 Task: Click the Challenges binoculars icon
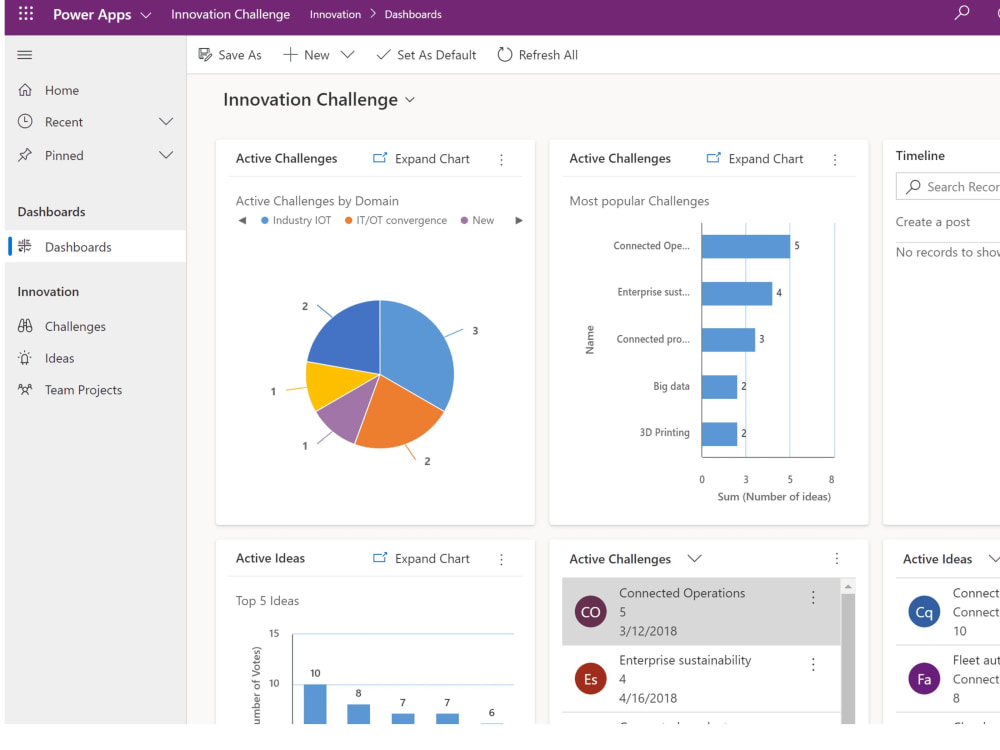pos(25,326)
